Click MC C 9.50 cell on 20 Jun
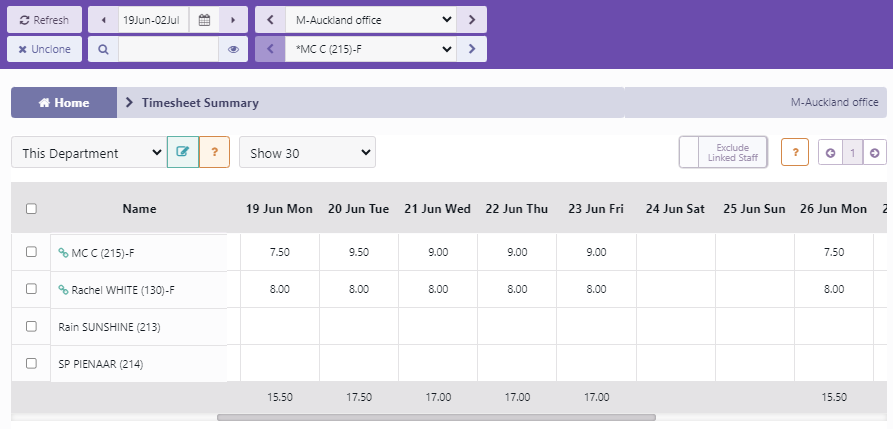This screenshot has width=893, height=429. click(x=359, y=252)
